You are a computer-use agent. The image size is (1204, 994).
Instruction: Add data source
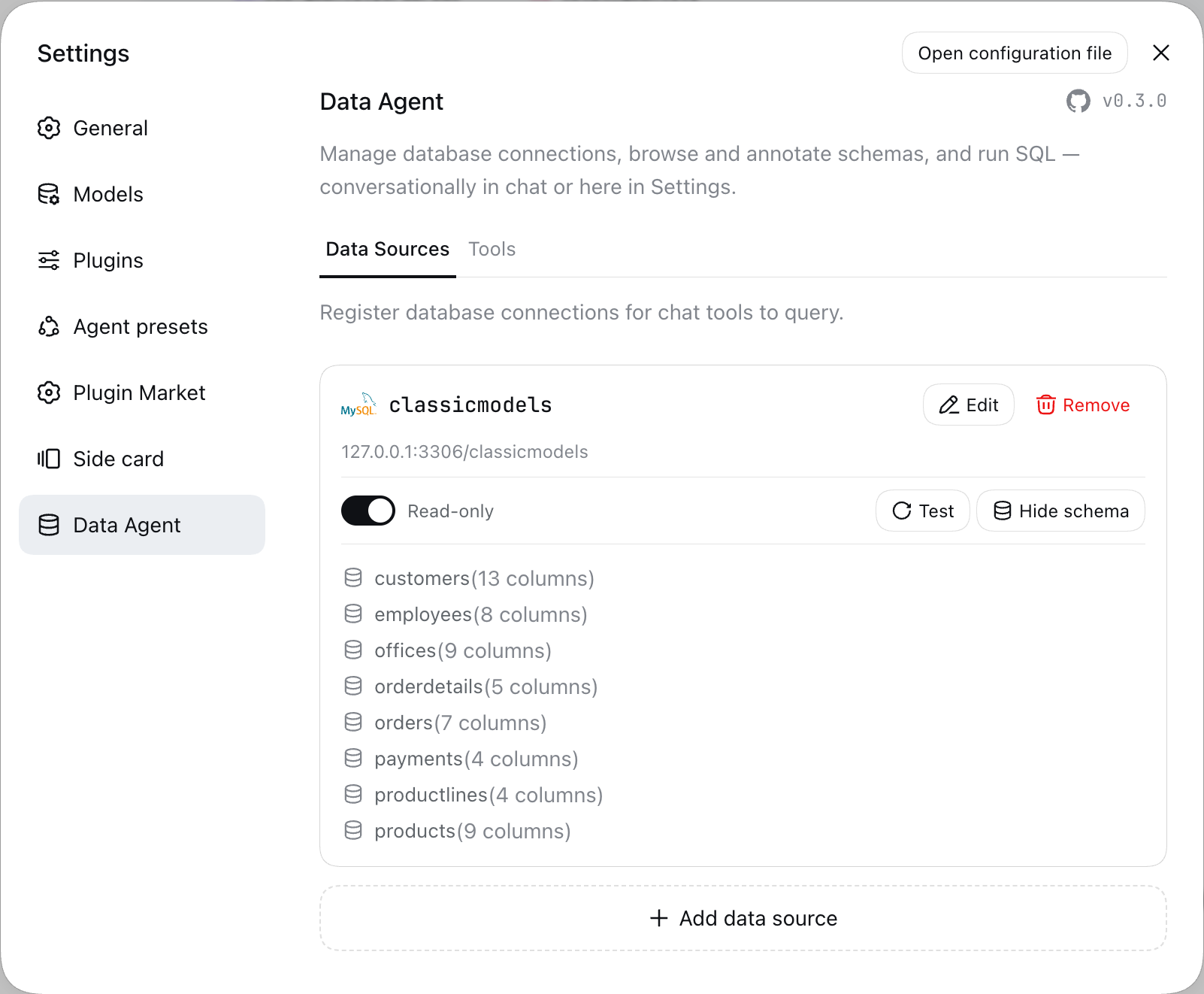pyautogui.click(x=743, y=918)
